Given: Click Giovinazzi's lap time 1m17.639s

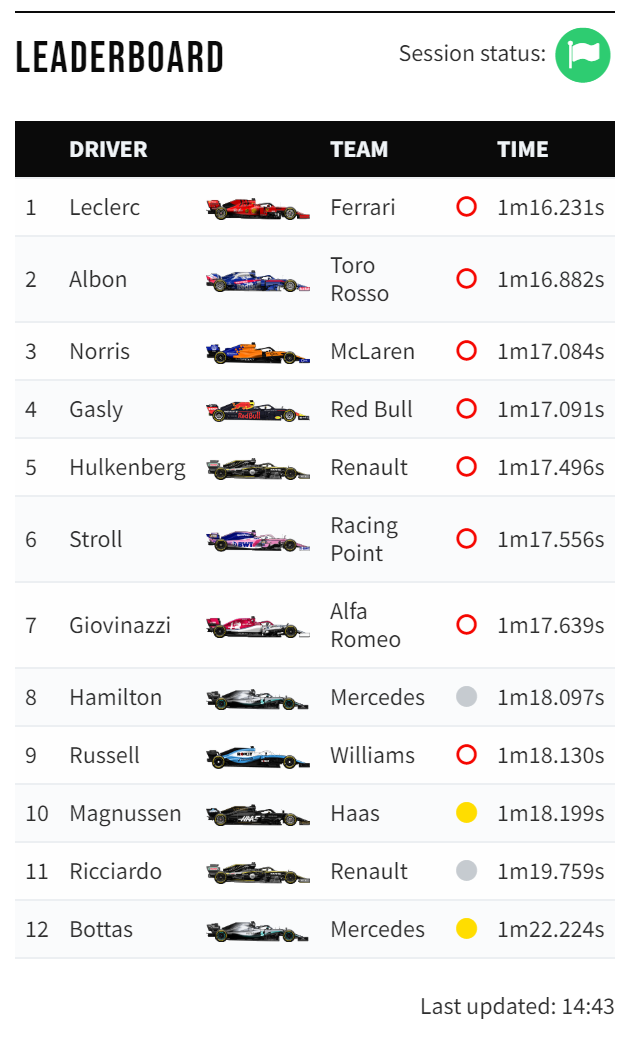Looking at the screenshot, I should pyautogui.click(x=551, y=626).
